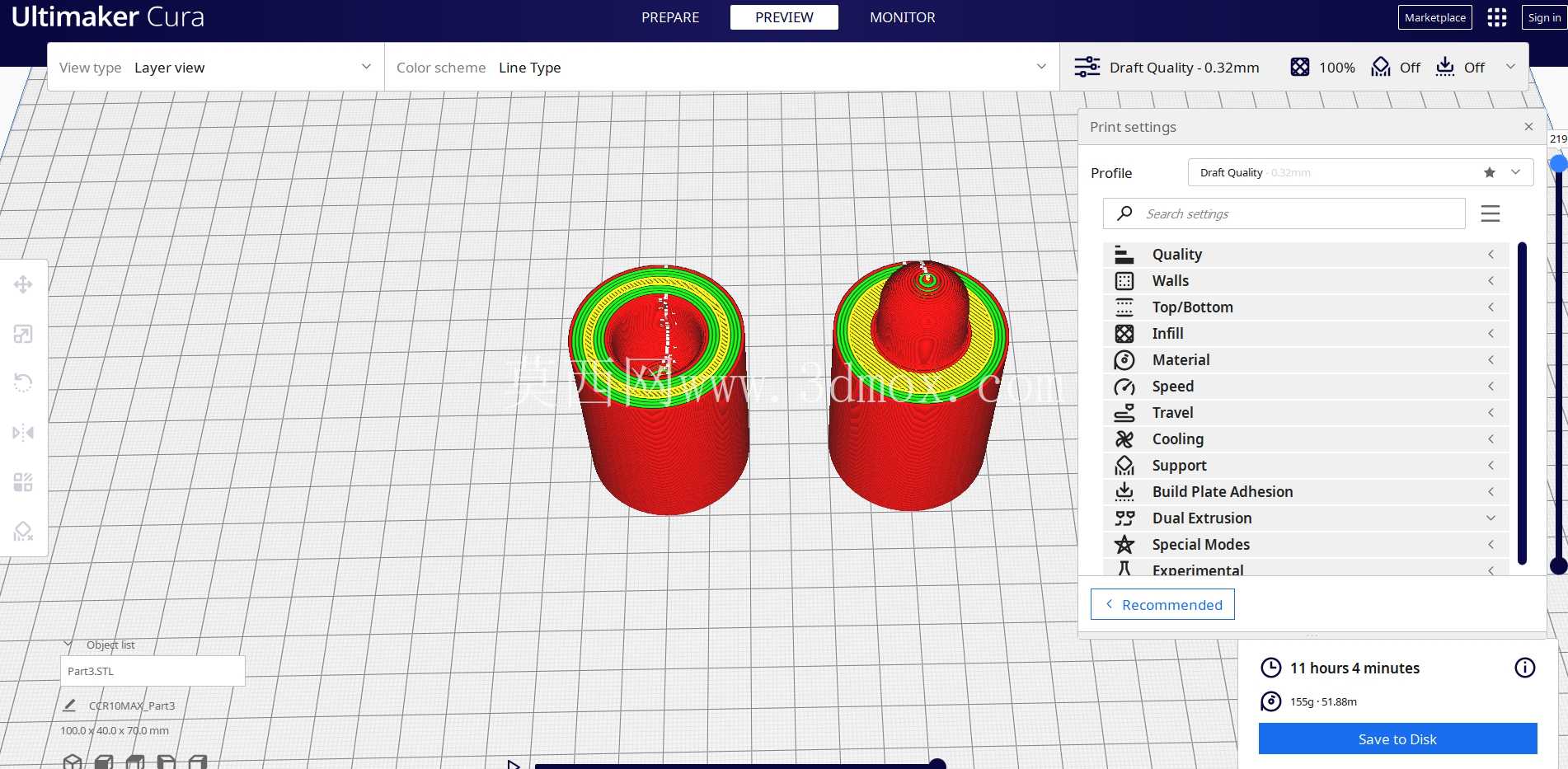Click the 155g · 51.88m material usage
The height and width of the screenshot is (769, 1568).
pyautogui.click(x=1323, y=701)
